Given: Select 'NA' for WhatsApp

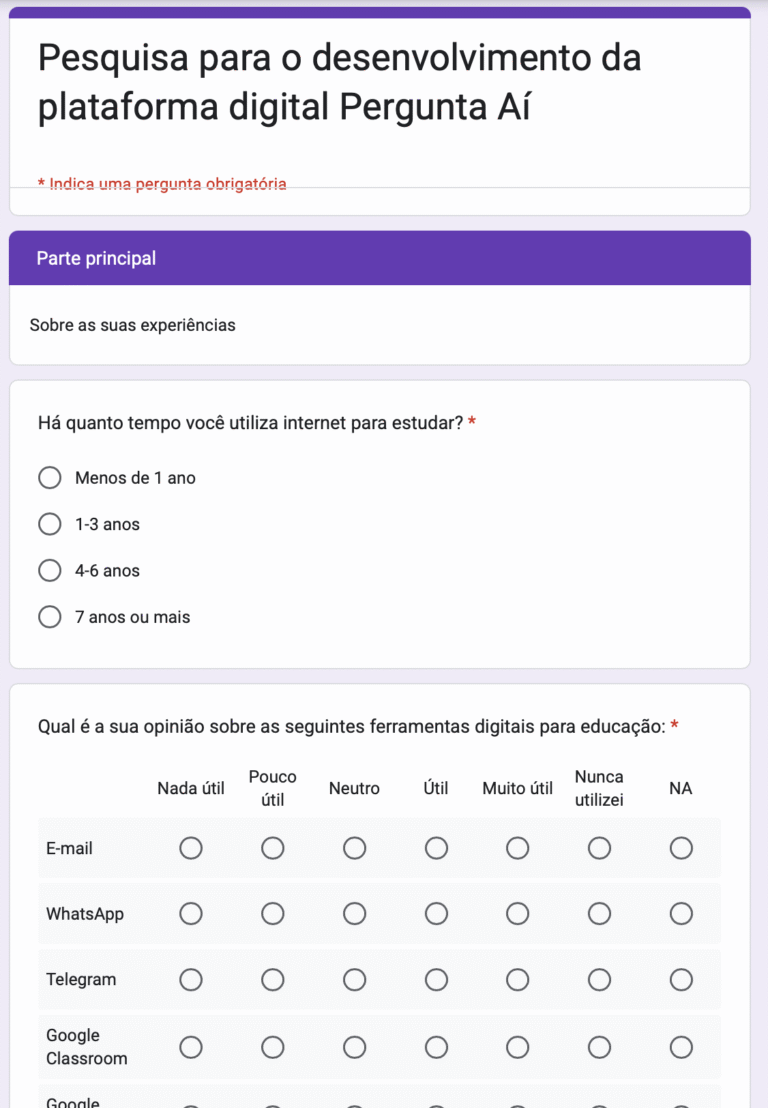Looking at the screenshot, I should [x=681, y=914].
